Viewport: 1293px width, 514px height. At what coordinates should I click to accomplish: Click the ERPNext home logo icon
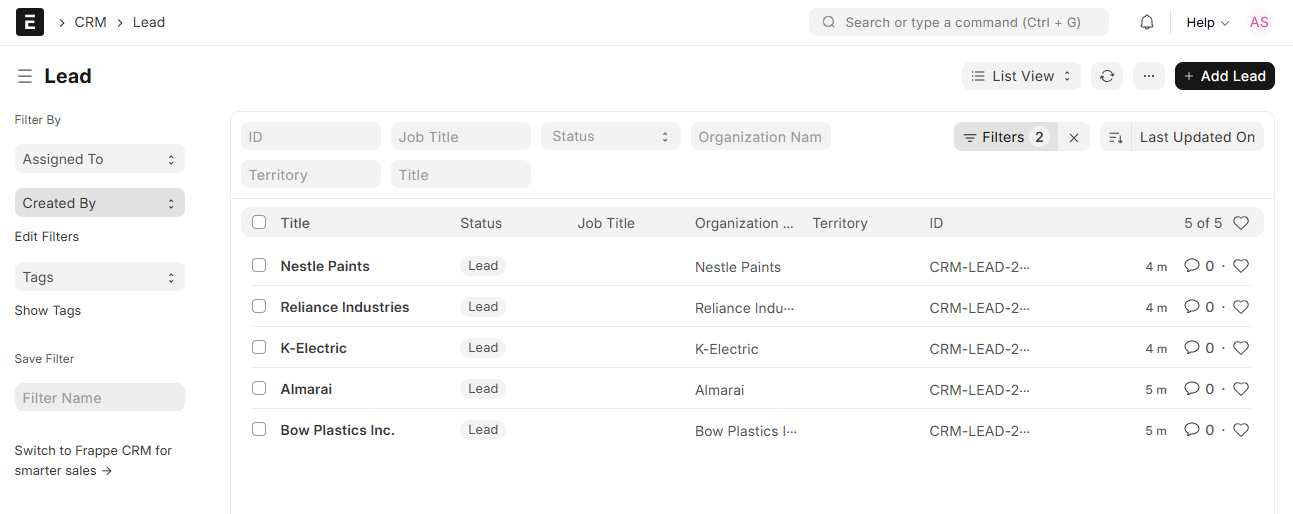click(30, 22)
